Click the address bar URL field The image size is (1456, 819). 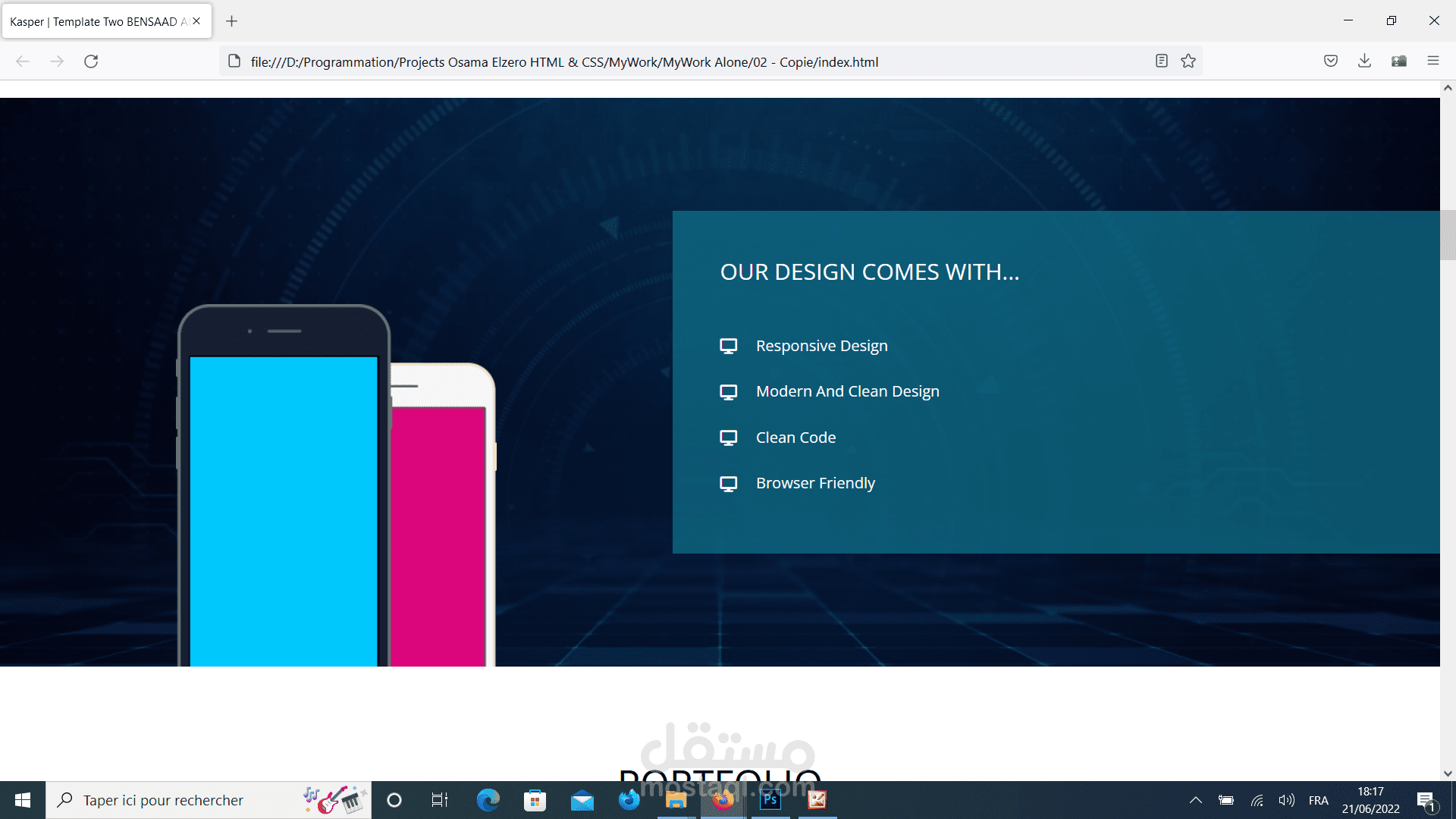click(x=564, y=62)
